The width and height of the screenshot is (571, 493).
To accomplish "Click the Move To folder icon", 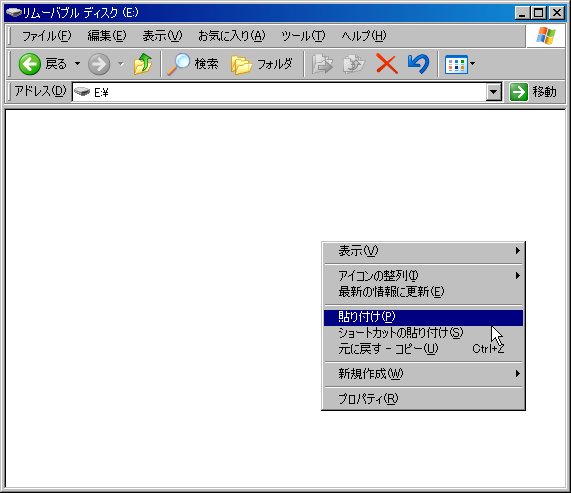I will pyautogui.click(x=322, y=64).
